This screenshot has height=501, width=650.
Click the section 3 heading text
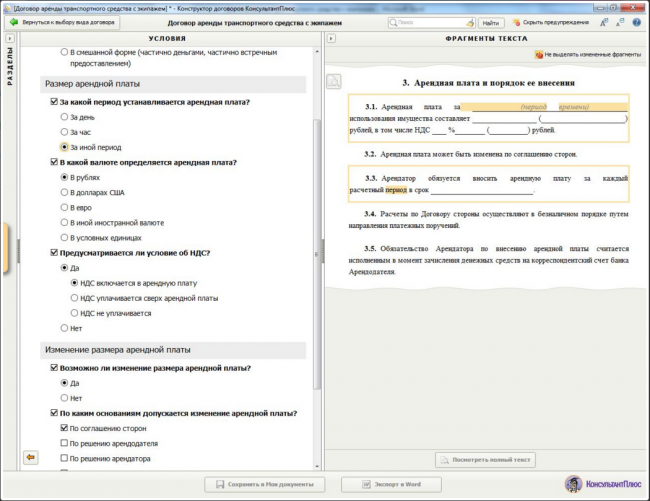click(x=488, y=83)
